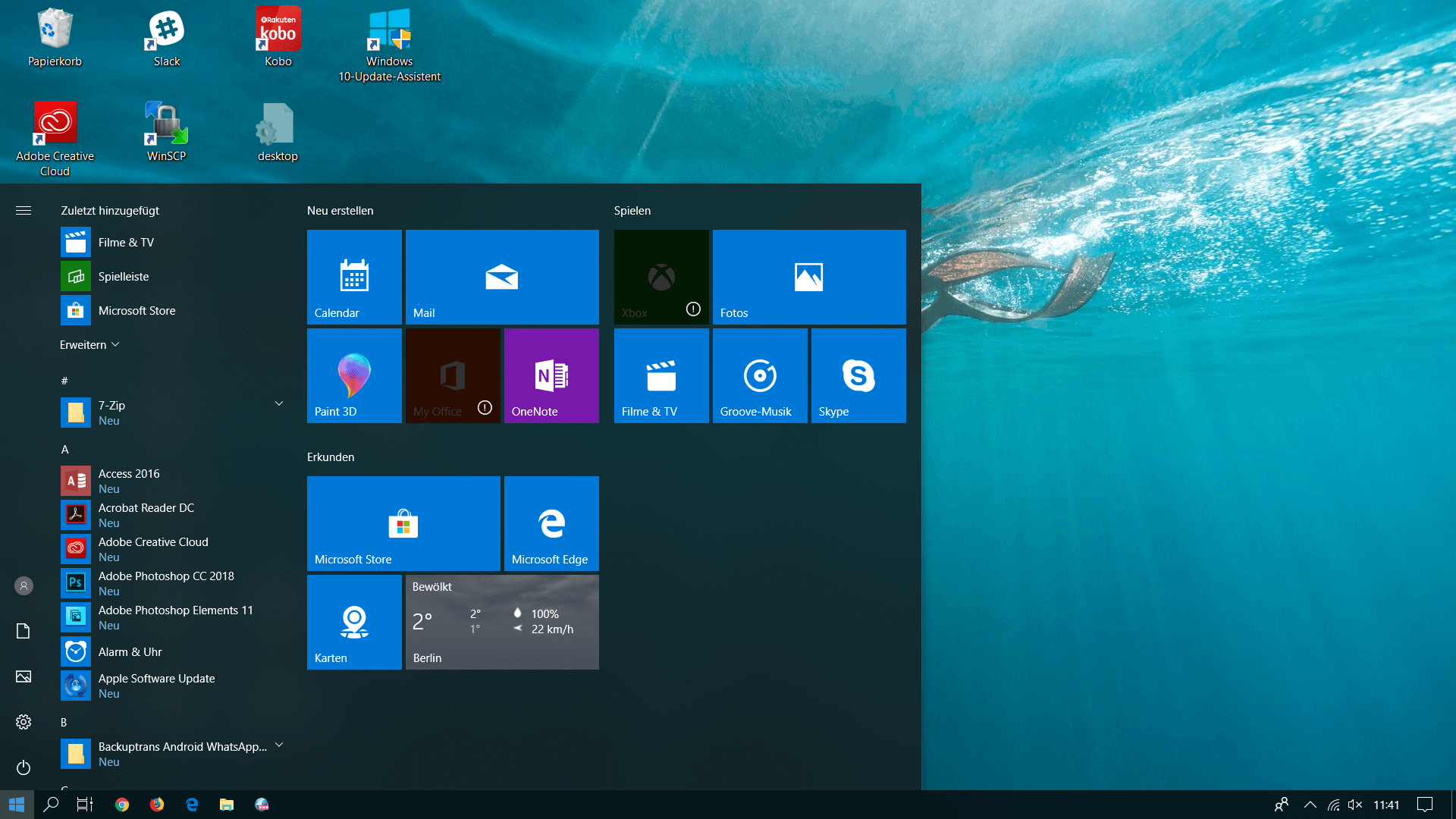Open Microsoft Store in recently added list

[173, 311]
